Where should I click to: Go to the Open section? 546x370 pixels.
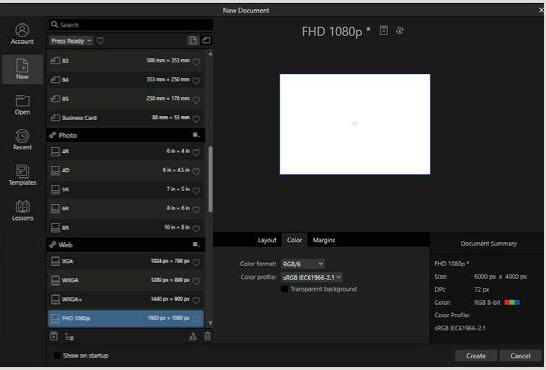pyautogui.click(x=22, y=105)
